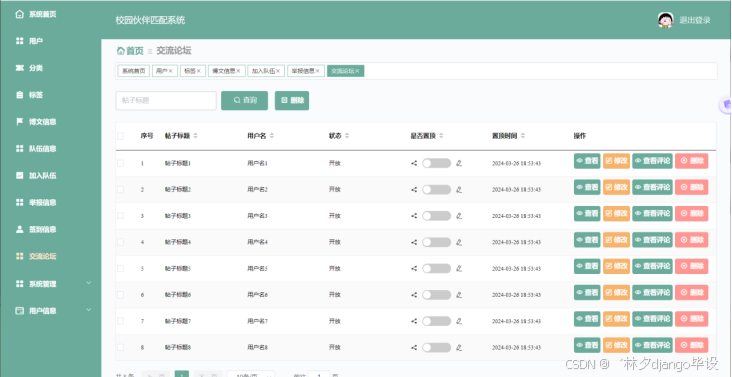Check the select-all checkbox in table header
Image resolution: width=732 pixels, height=377 pixels.
click(120, 136)
